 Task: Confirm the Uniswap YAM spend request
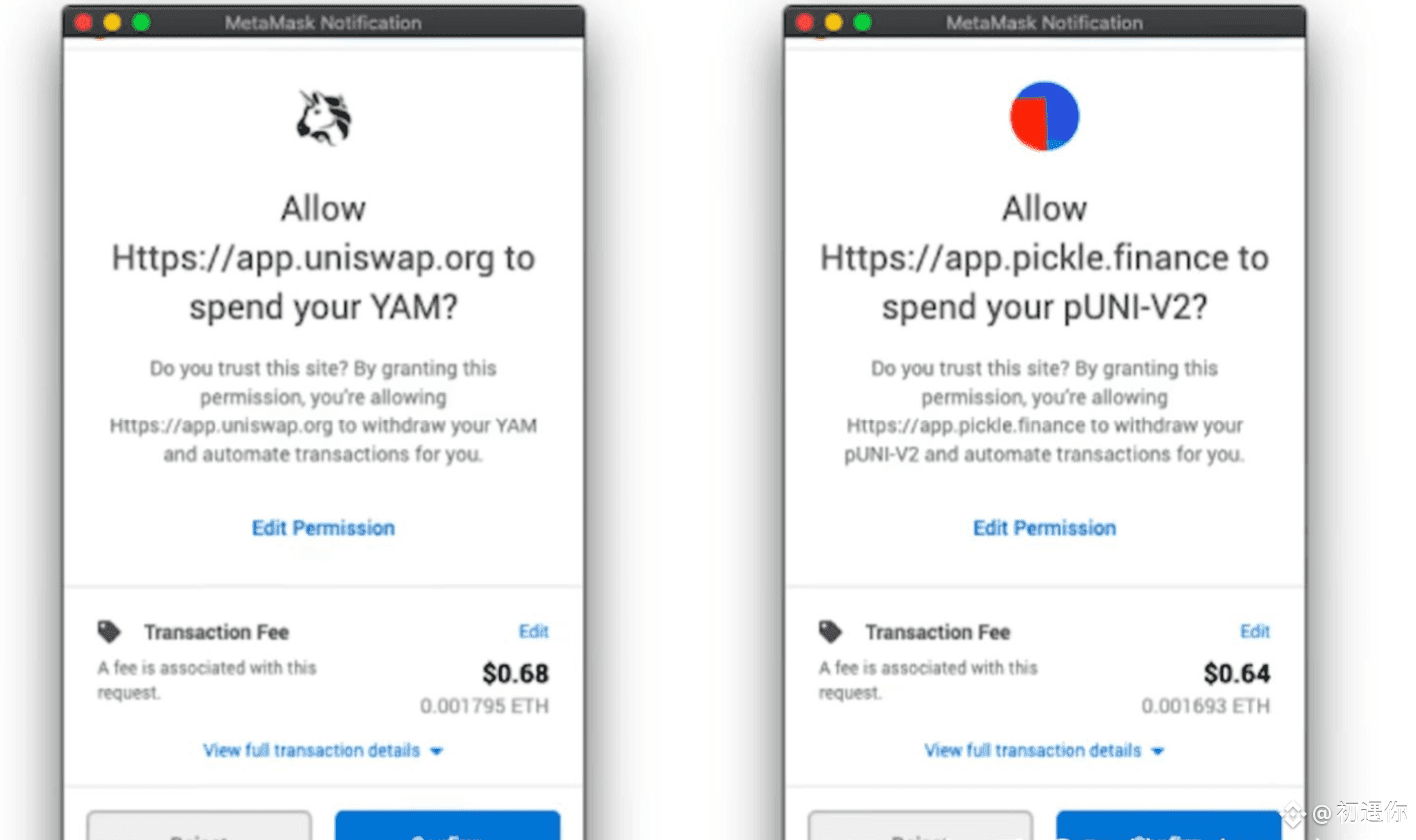447,826
